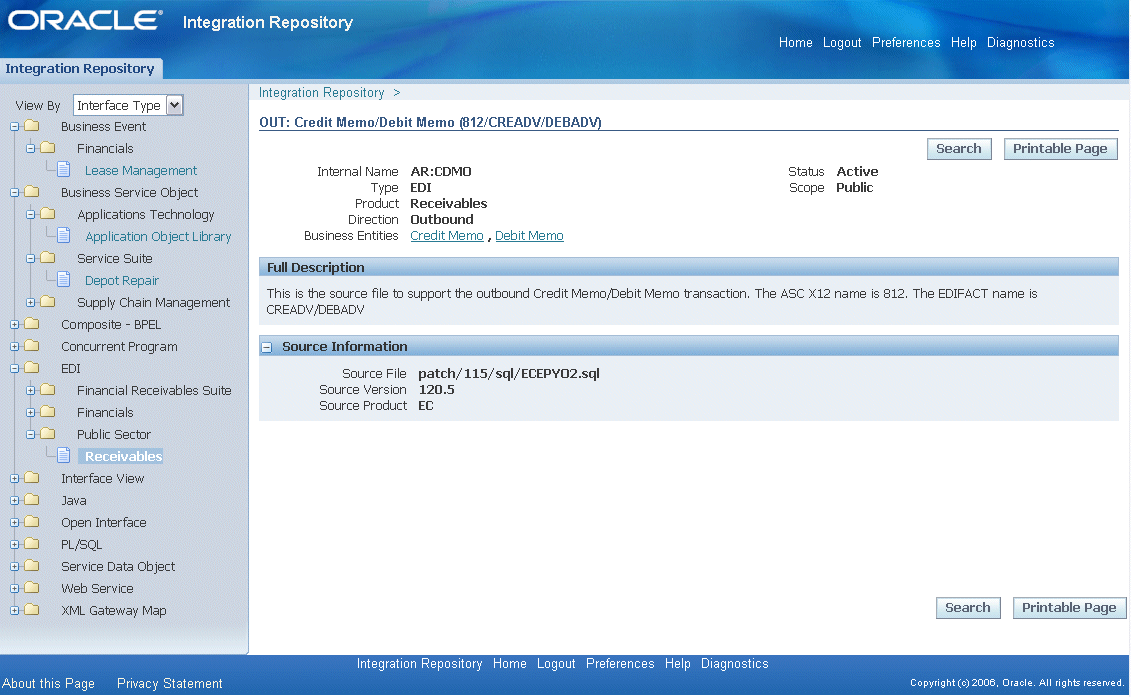Click the Supply Chain Management folder icon
This screenshot has height=697, width=1131.
point(48,302)
